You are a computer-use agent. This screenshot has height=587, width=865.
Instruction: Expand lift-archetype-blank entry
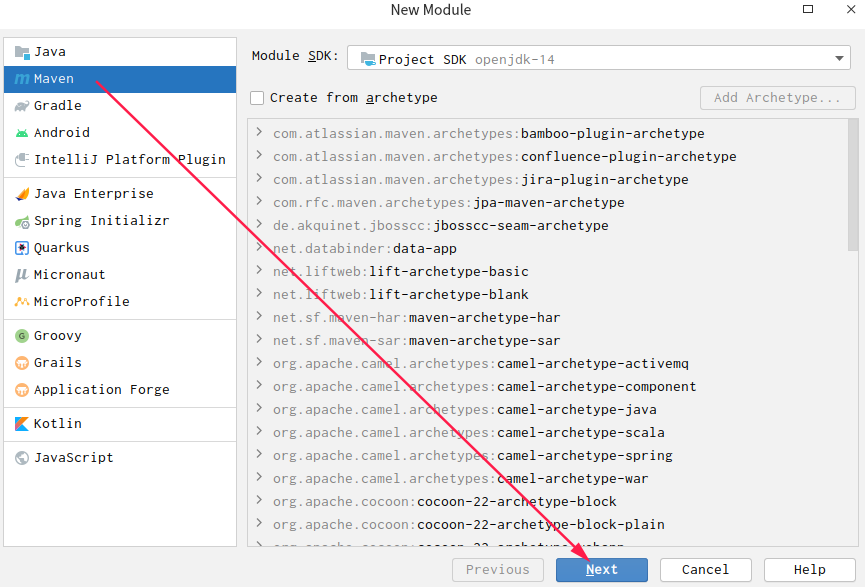(x=259, y=294)
